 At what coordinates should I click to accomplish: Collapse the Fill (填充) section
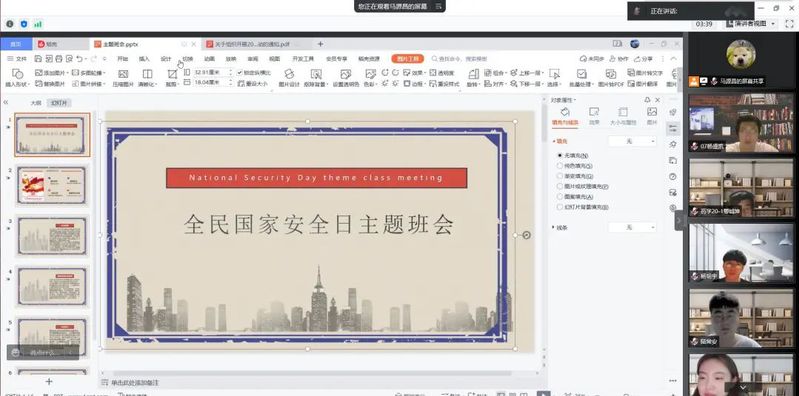[553, 141]
